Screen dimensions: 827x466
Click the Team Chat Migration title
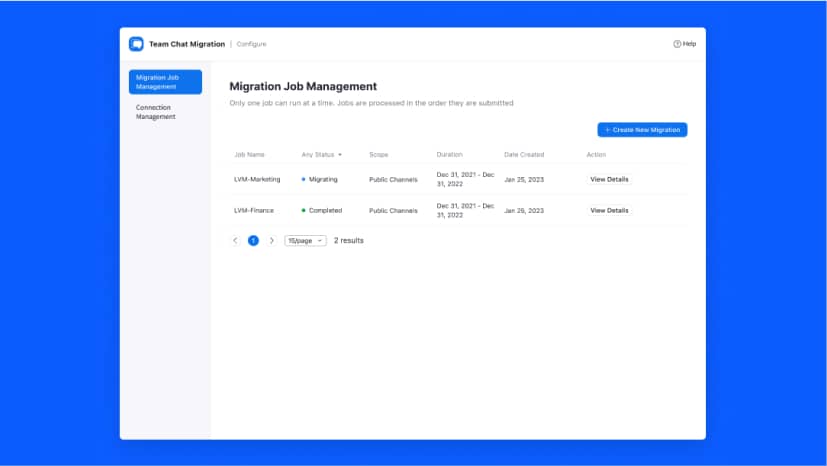(x=187, y=44)
